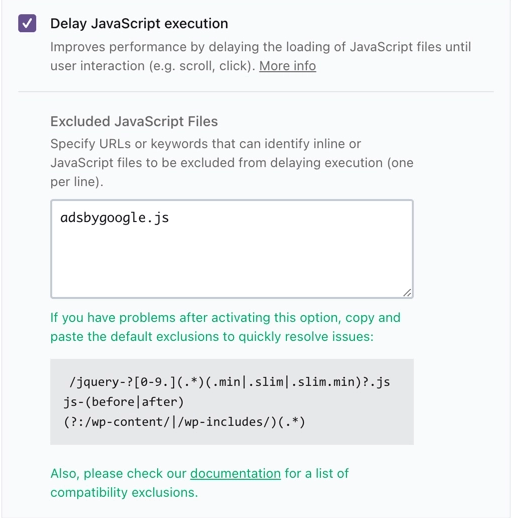Click the Also please check our text
Image resolution: width=512 pixels, height=518 pixels.
(118, 473)
